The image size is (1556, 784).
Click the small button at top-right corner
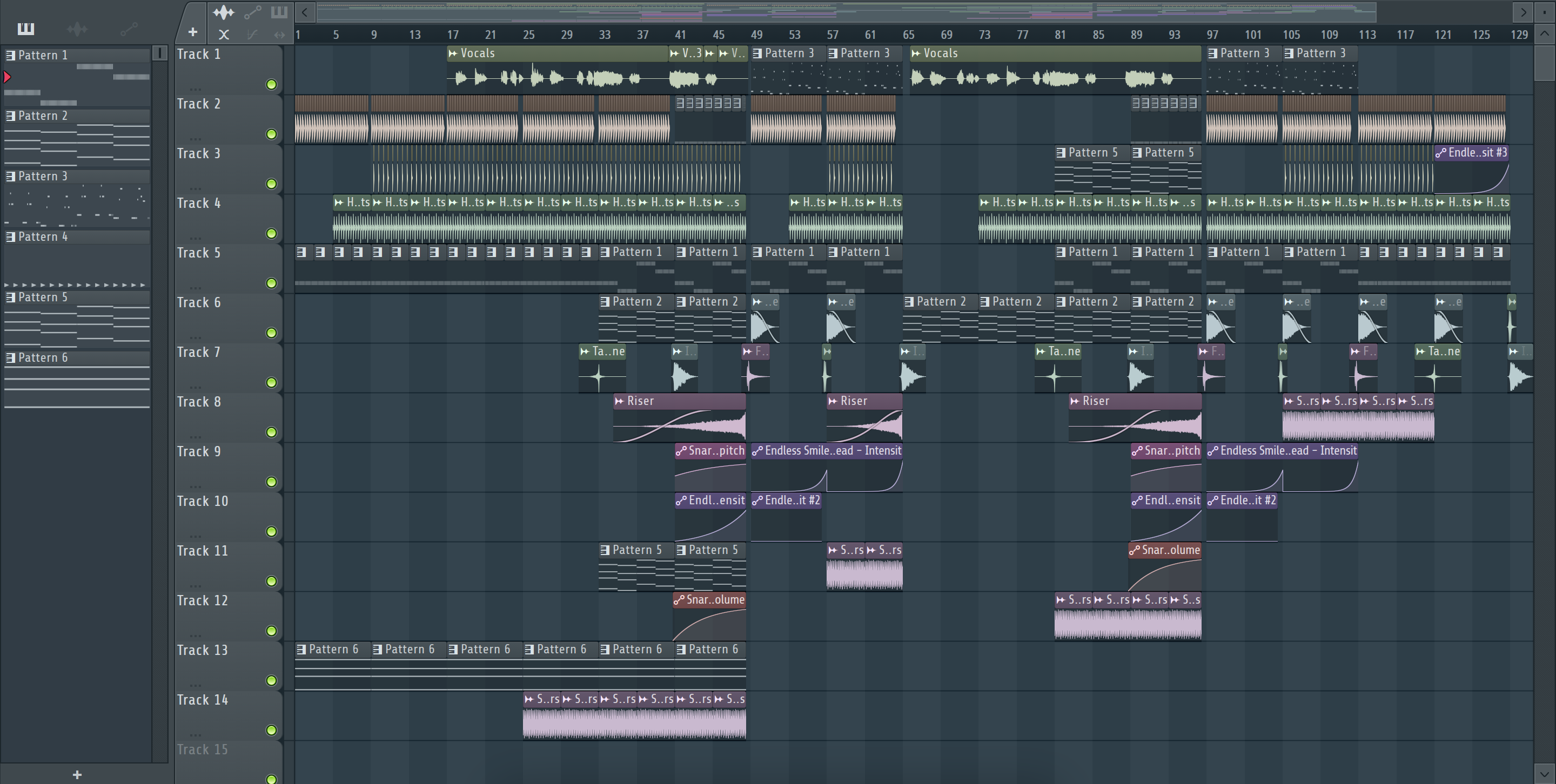[1545, 12]
